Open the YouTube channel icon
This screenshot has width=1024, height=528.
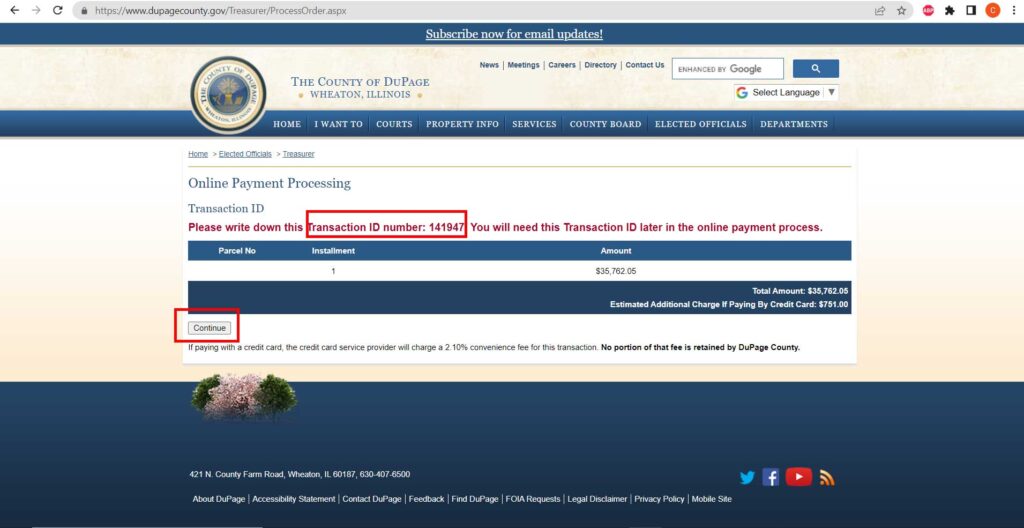(798, 477)
